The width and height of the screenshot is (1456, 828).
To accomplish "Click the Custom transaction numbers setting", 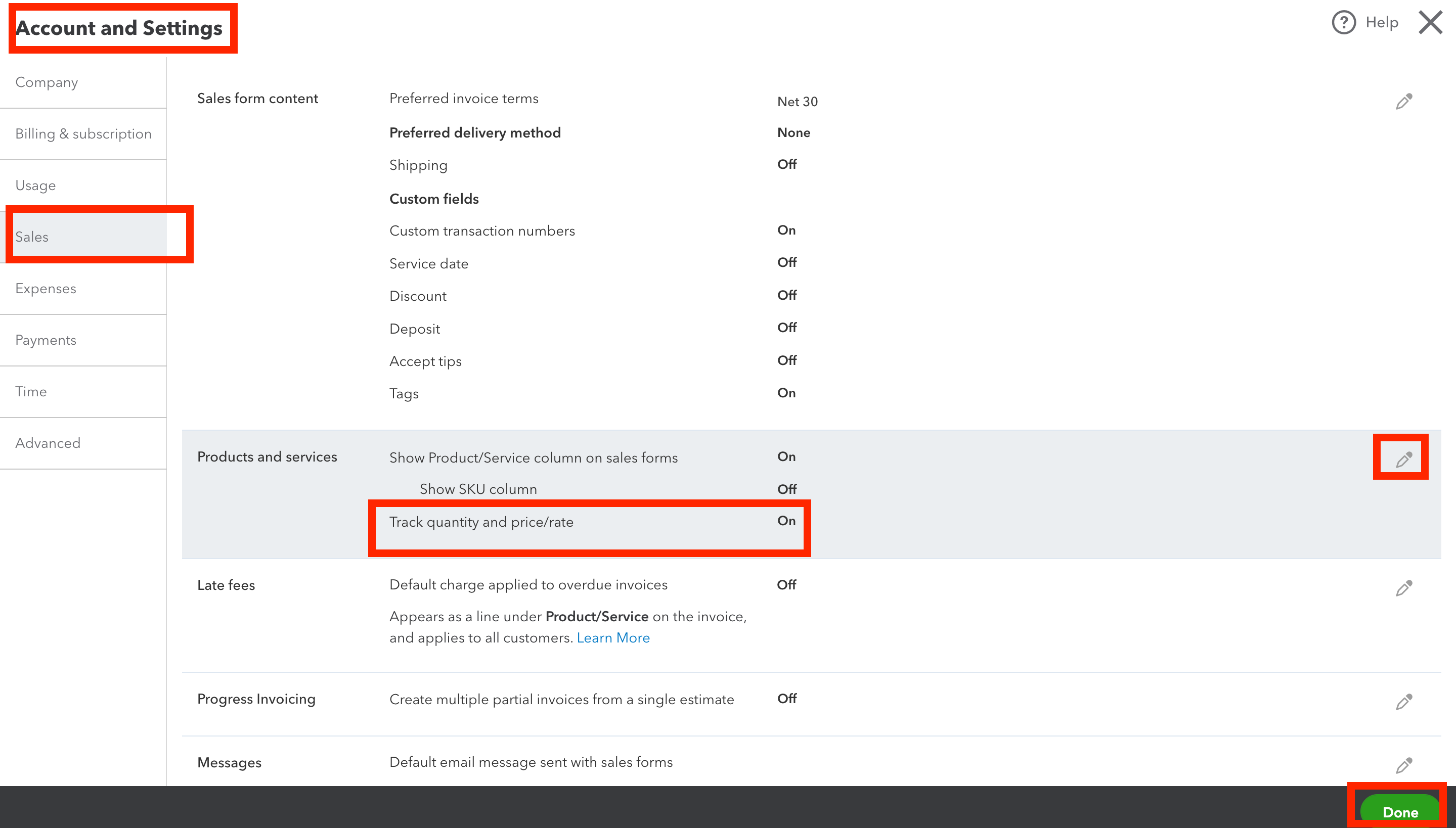I will point(482,231).
